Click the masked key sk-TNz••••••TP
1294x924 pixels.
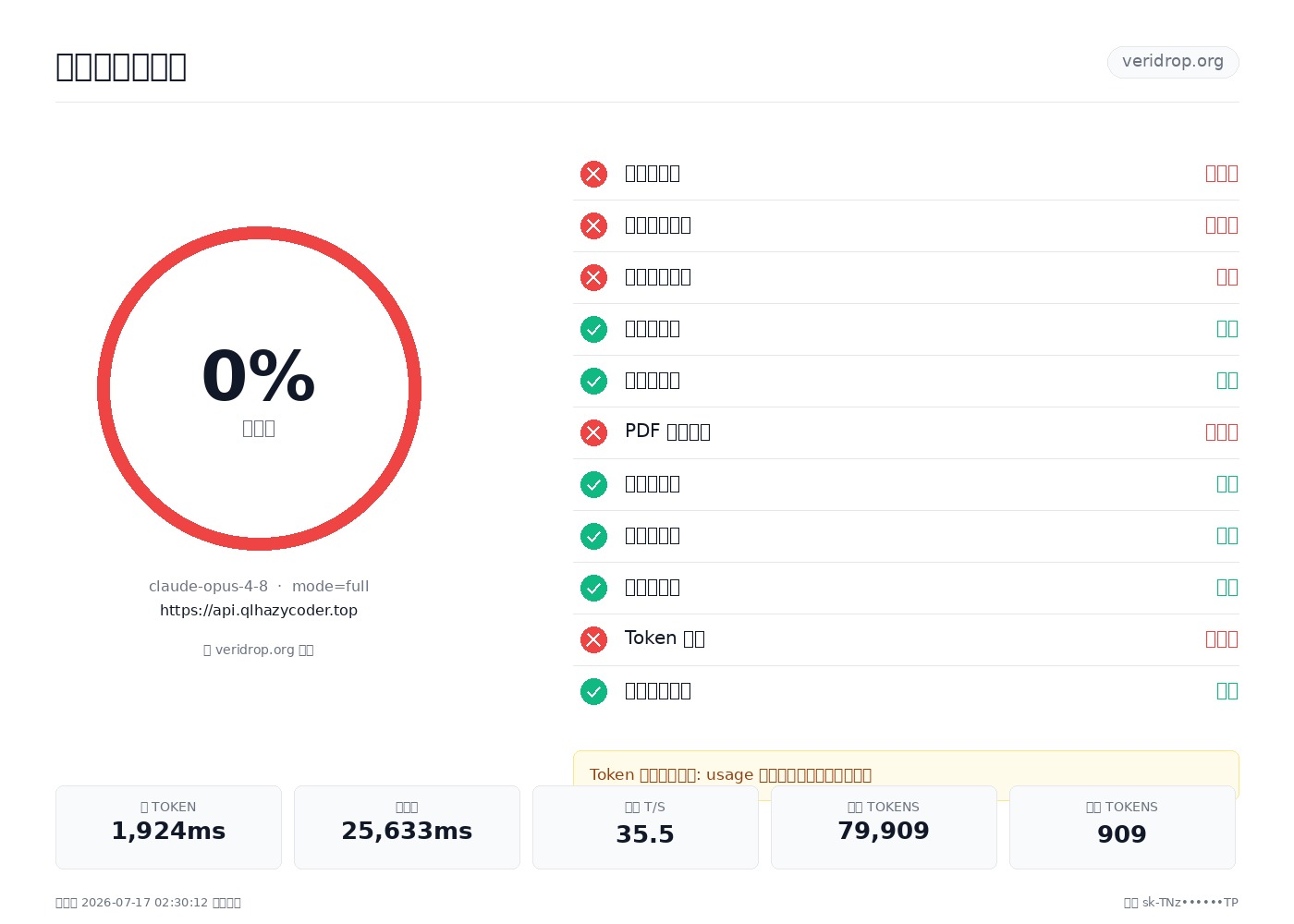1190,903
